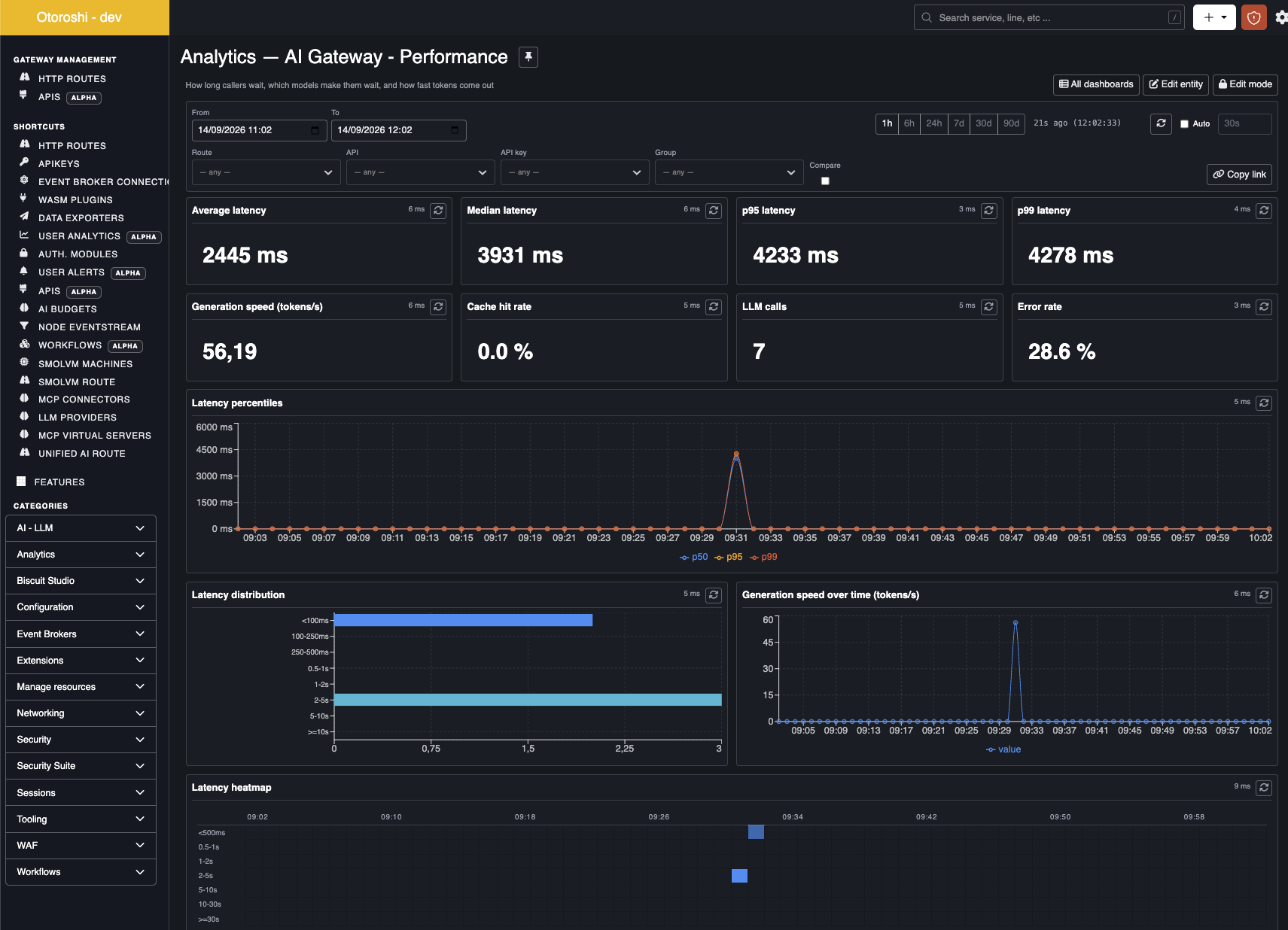The height and width of the screenshot is (930, 1288).
Task: Click the User Alerts bell icon
Action: point(23,271)
